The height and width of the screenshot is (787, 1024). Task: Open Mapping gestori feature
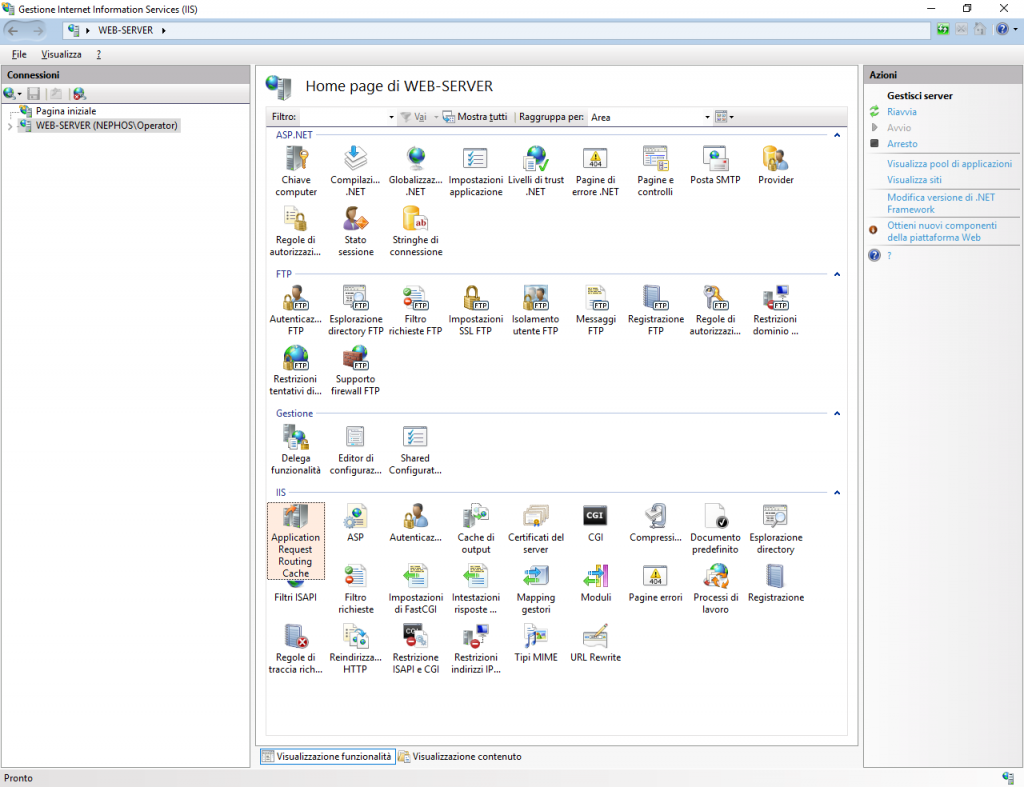536,588
